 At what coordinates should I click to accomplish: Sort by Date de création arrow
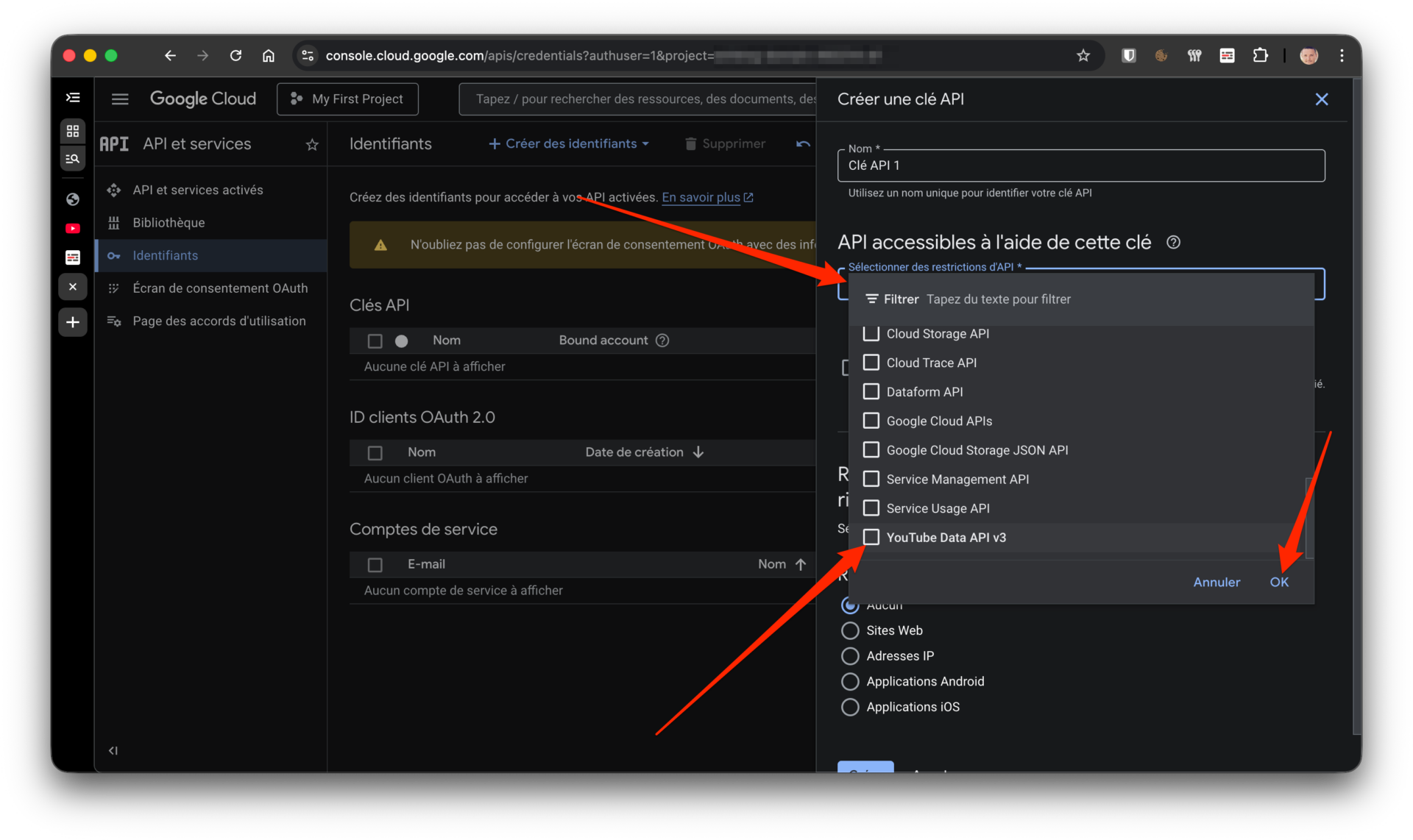point(698,452)
